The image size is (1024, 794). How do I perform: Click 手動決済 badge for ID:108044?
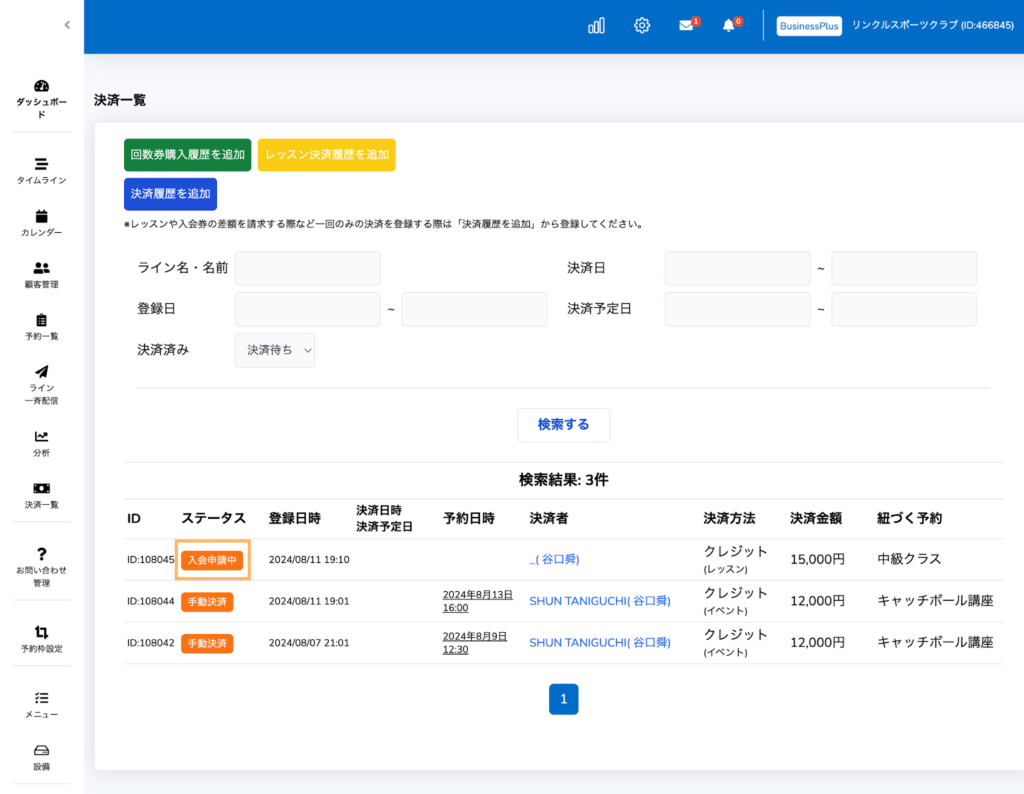point(207,602)
